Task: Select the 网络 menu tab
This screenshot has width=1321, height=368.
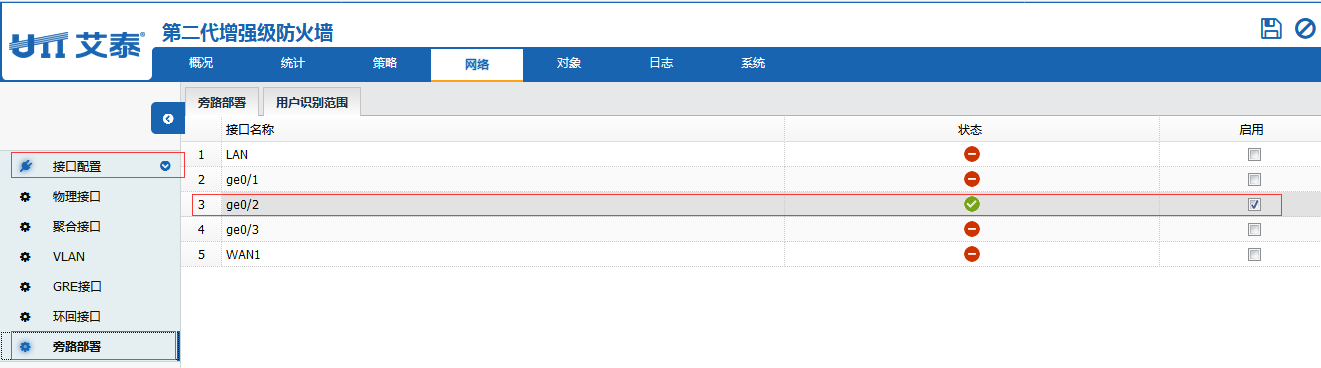Action: tap(477, 64)
